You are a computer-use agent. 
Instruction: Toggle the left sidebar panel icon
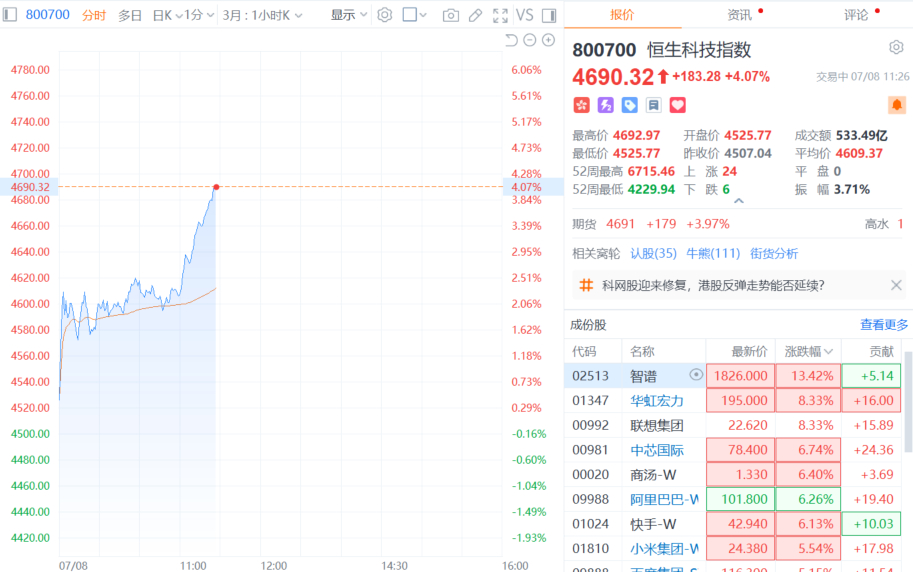[x=10, y=15]
